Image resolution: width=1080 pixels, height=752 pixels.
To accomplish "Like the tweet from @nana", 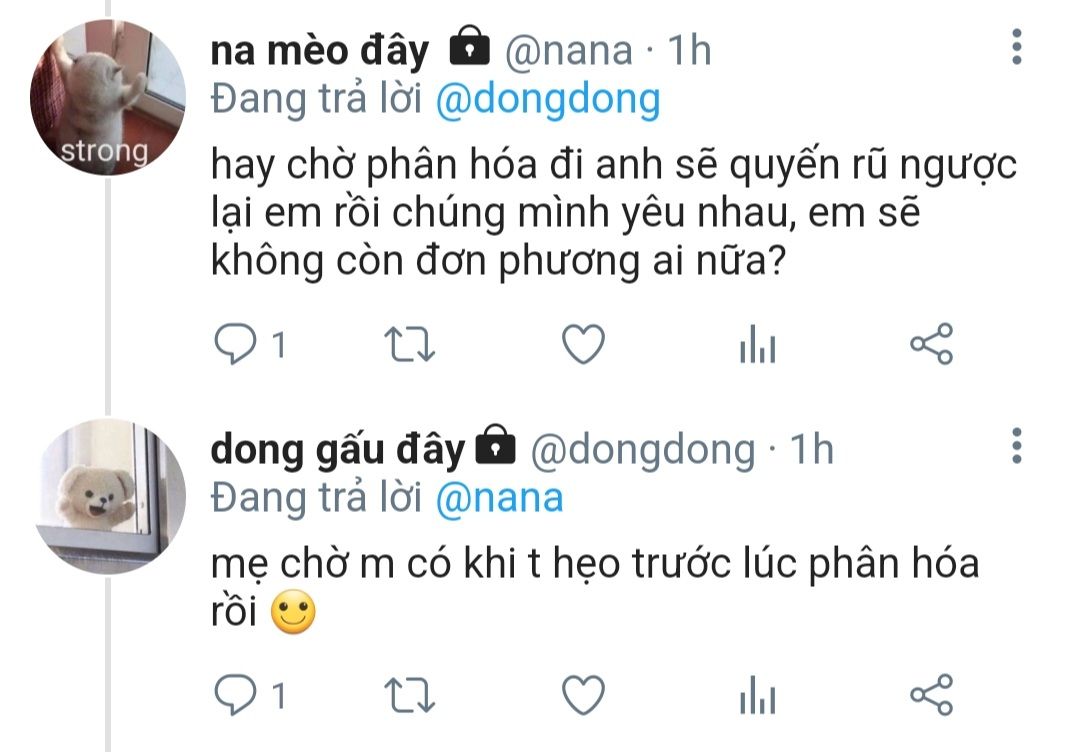I will 583,344.
